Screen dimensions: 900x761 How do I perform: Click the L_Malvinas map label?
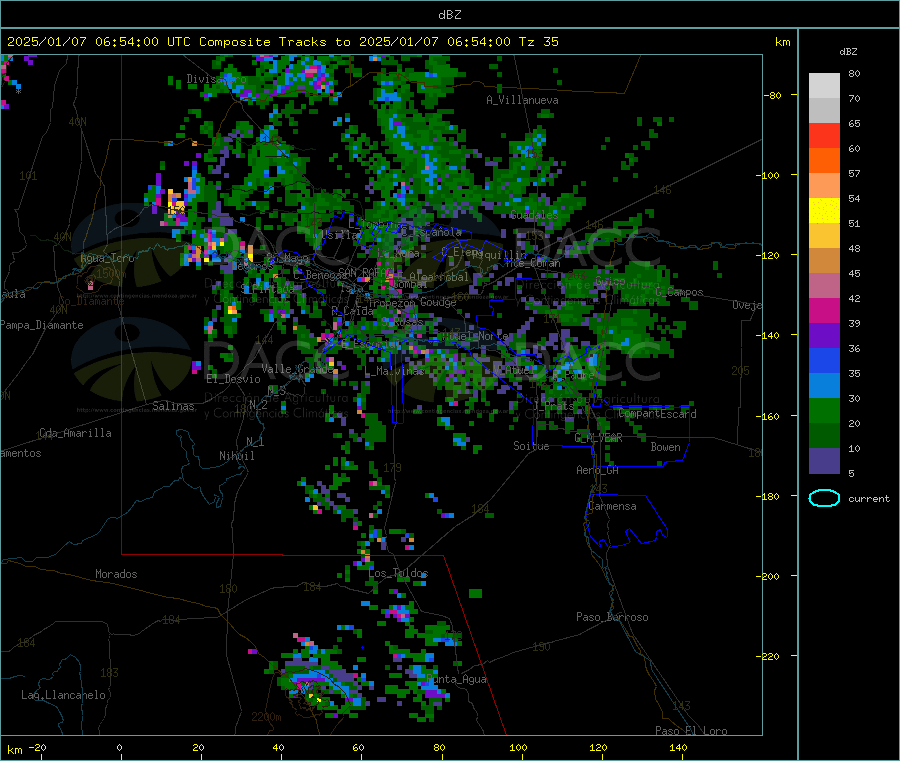(x=394, y=371)
